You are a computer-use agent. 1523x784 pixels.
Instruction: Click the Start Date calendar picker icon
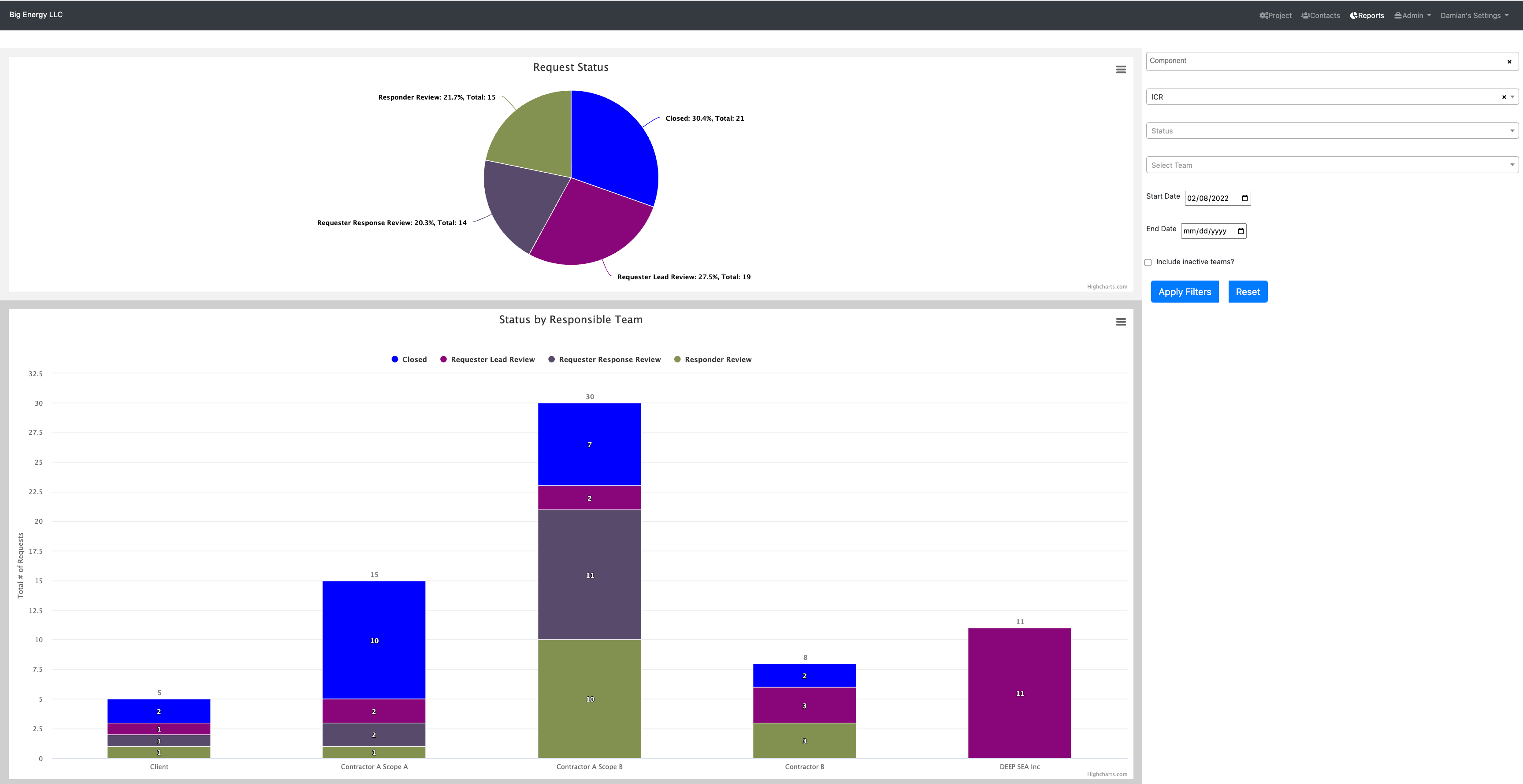(1244, 199)
